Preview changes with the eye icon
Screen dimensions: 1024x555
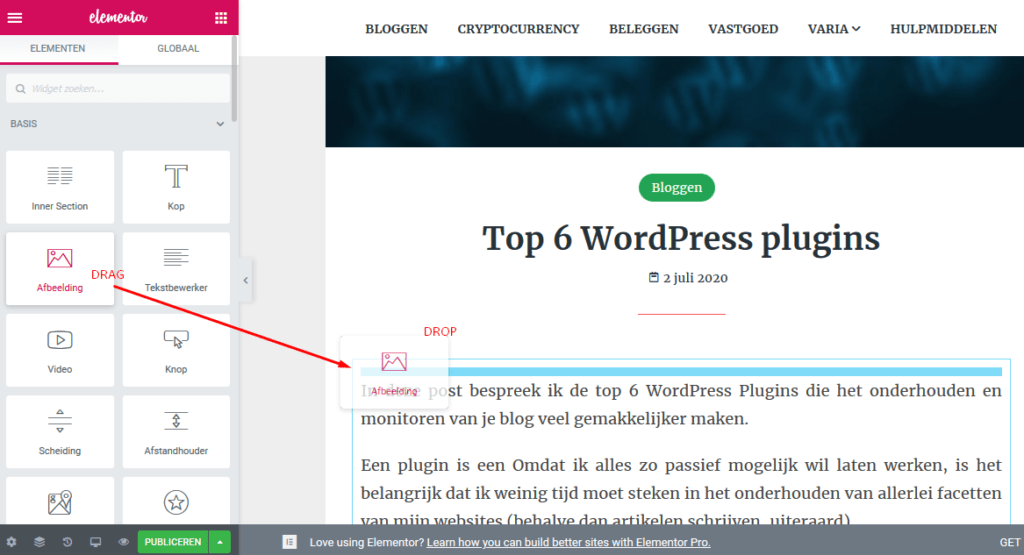coord(123,542)
